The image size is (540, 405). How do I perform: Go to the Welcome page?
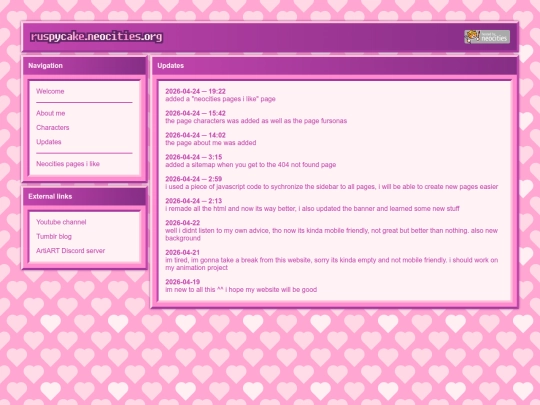(50, 91)
